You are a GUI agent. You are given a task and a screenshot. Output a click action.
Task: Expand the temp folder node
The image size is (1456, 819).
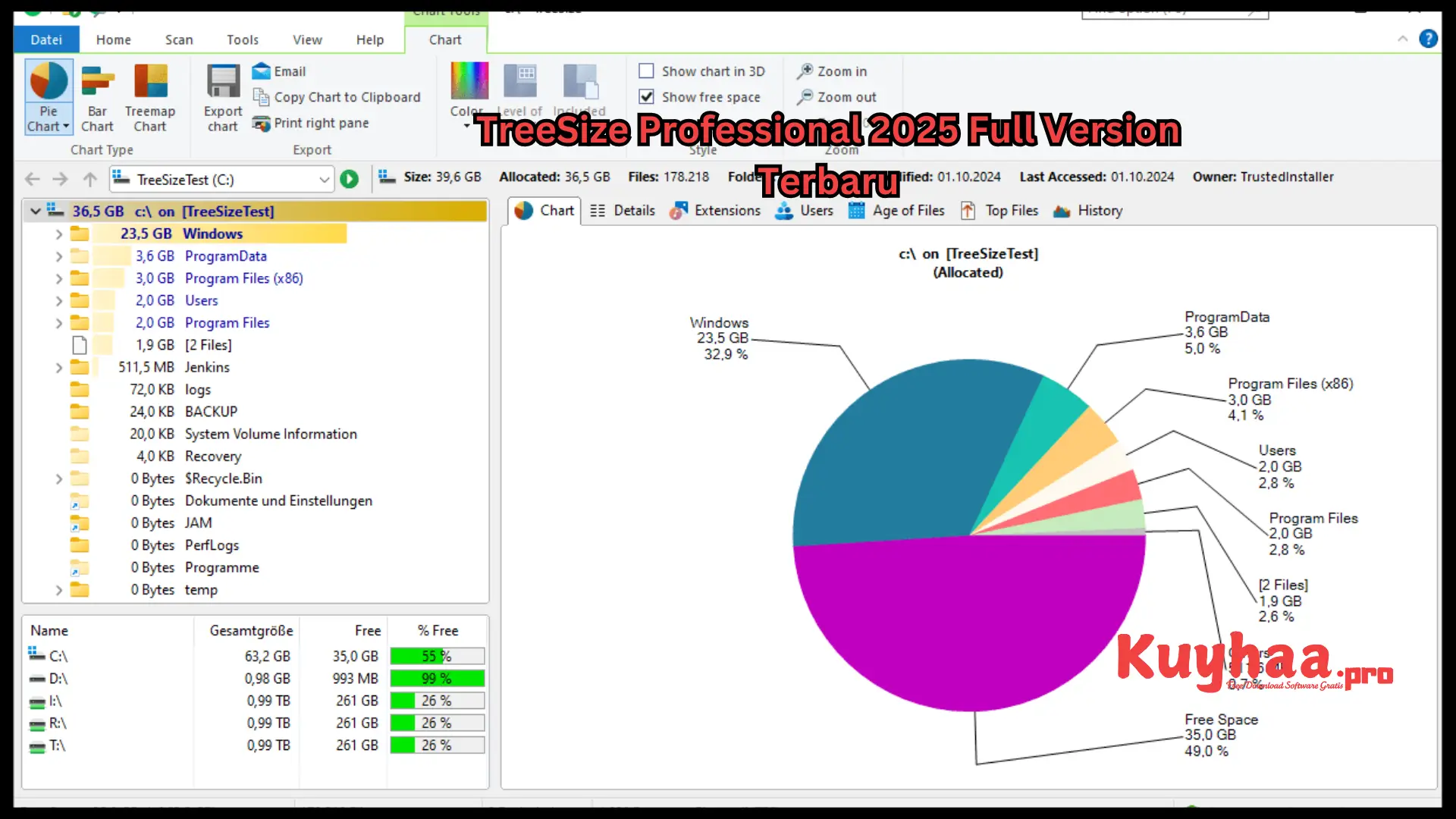(x=58, y=590)
